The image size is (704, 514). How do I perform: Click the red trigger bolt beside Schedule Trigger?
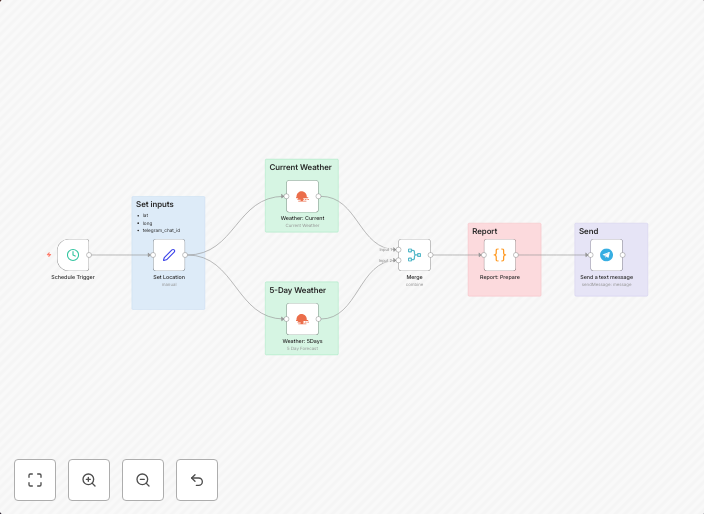(48, 255)
